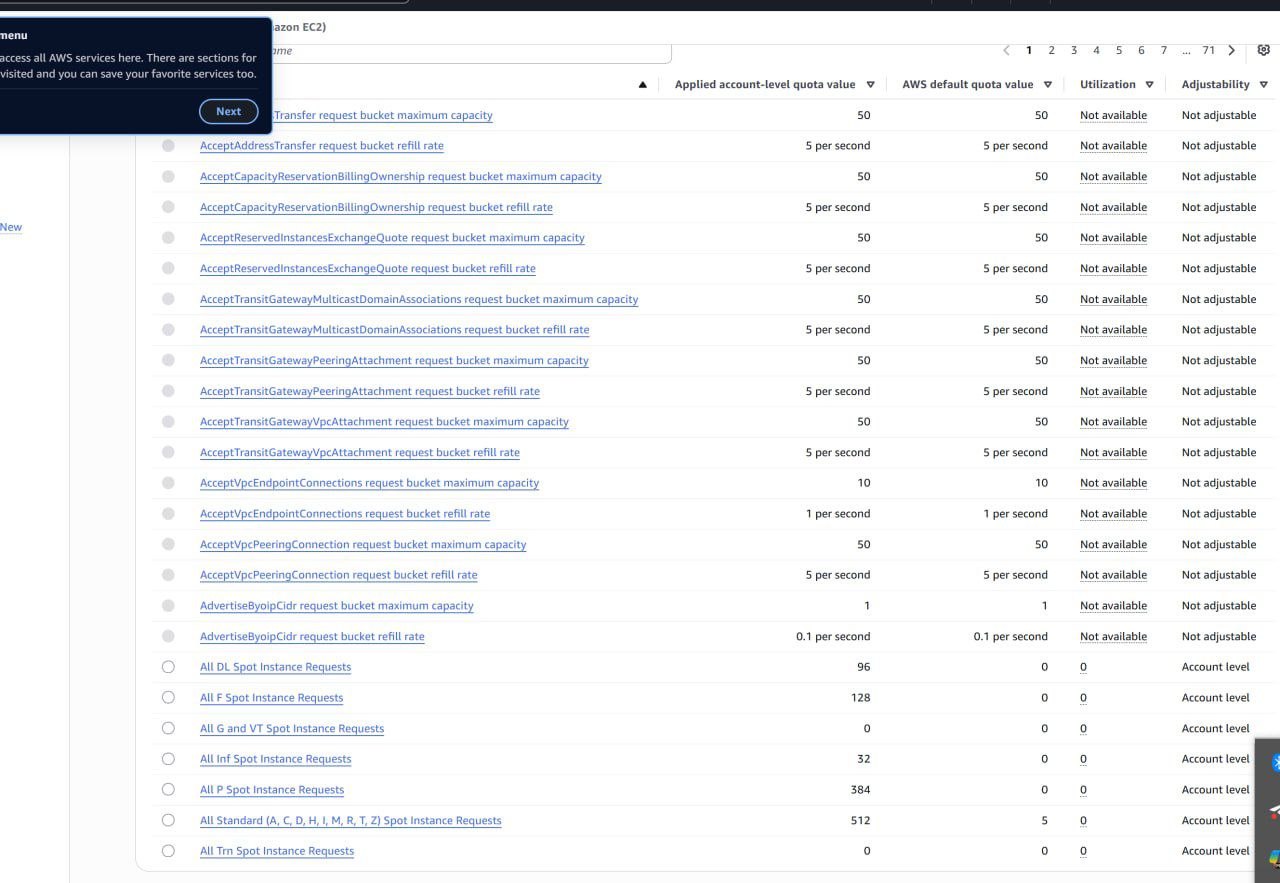Click the previous page left chevron
1280x883 pixels.
[x=1006, y=50]
